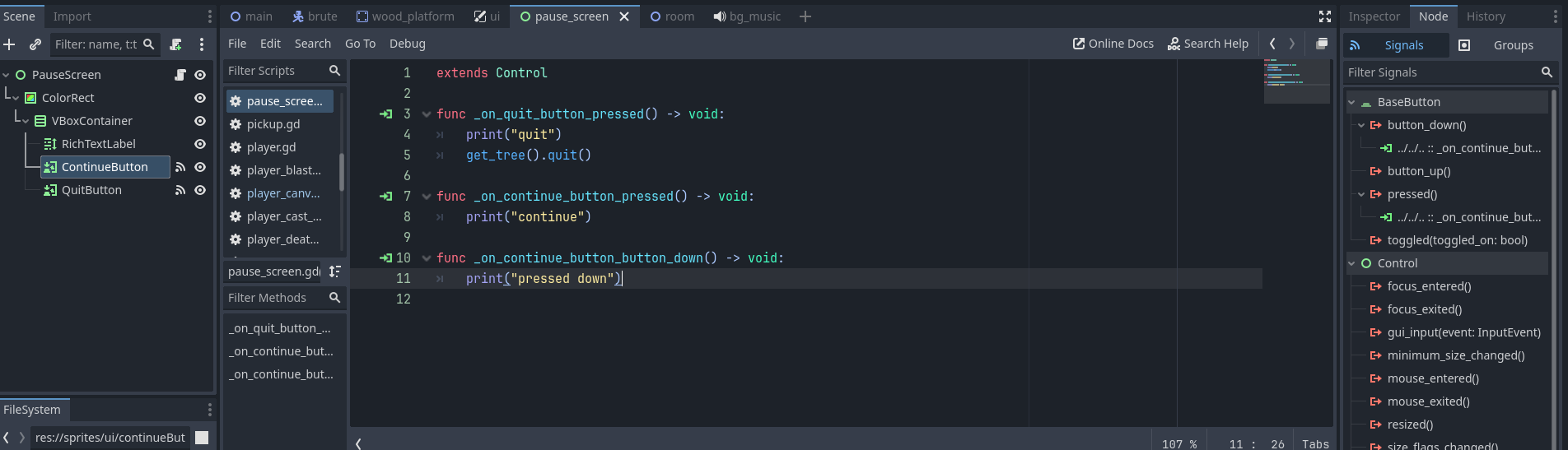Click connection arrow icon at line 7
1568x450 pixels.
click(x=385, y=197)
